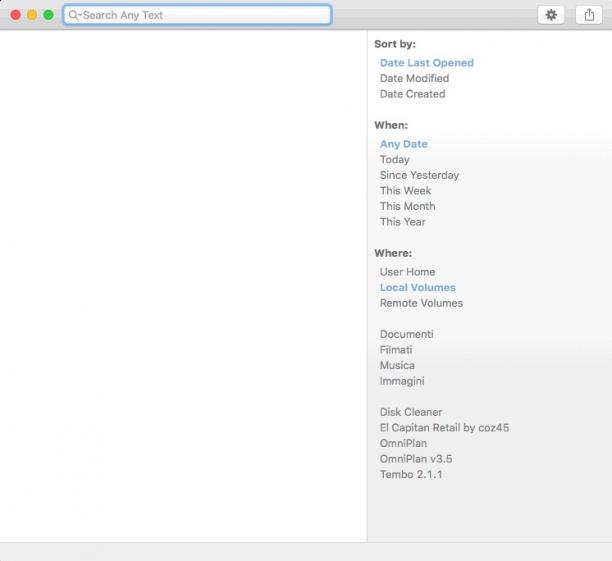This screenshot has height=561, width=612.
Task: Limit search to Documenti folder
Action: [x=406, y=335]
